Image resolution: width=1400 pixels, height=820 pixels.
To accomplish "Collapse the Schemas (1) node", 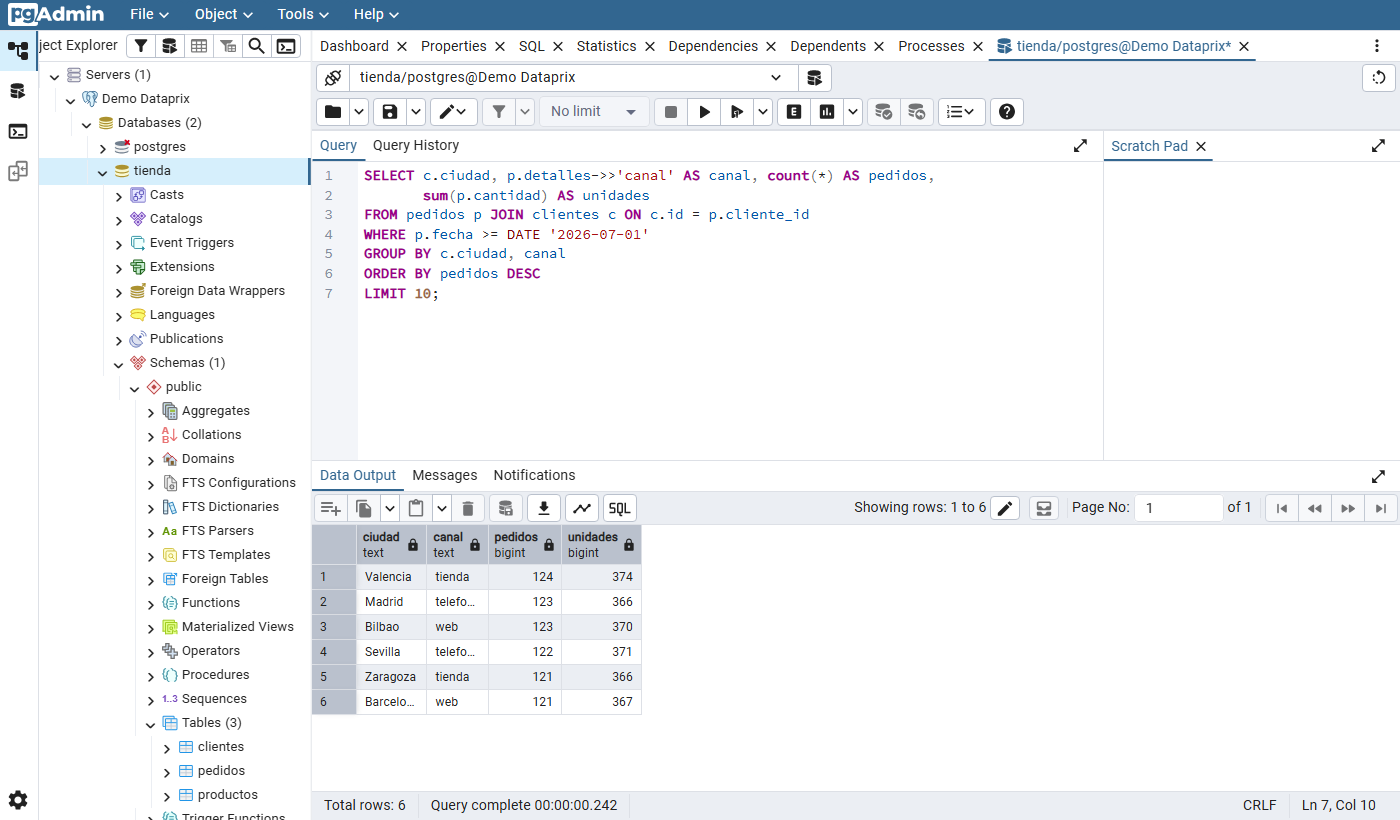I will coord(118,363).
